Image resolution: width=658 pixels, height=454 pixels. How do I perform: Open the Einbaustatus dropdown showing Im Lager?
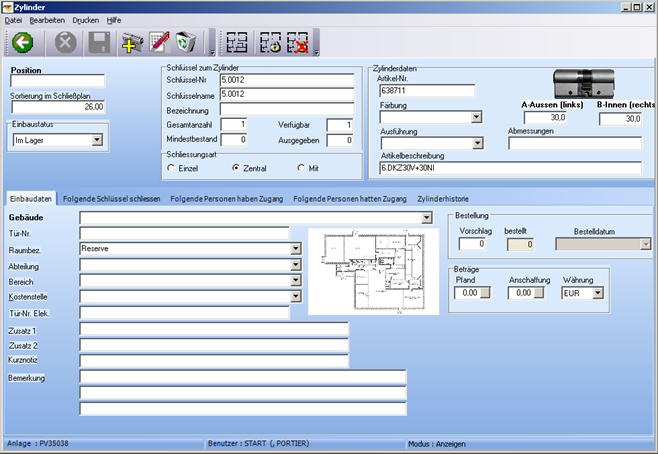pos(97,140)
